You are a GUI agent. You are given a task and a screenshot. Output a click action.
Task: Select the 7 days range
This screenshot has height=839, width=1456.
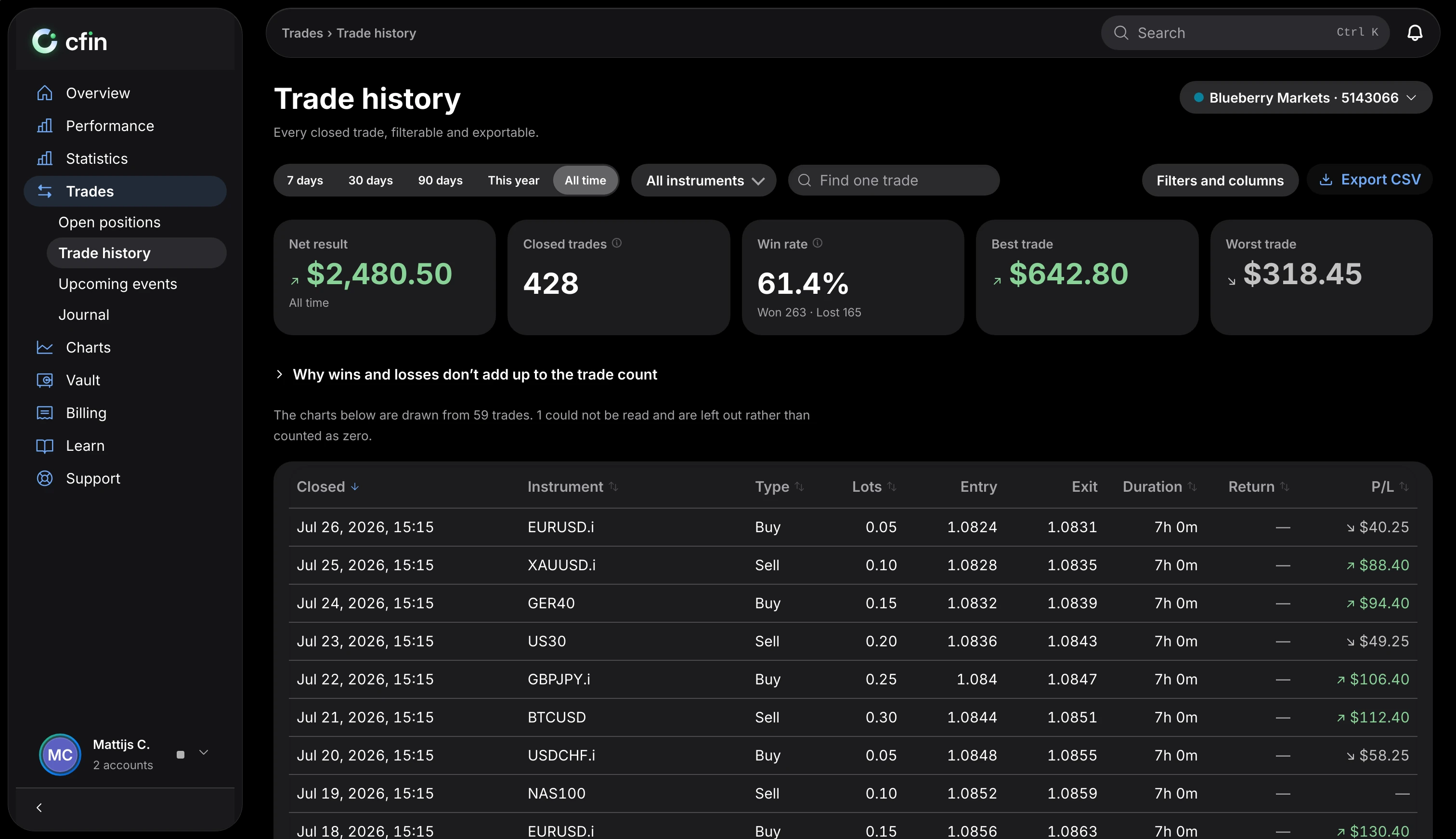pyautogui.click(x=305, y=180)
